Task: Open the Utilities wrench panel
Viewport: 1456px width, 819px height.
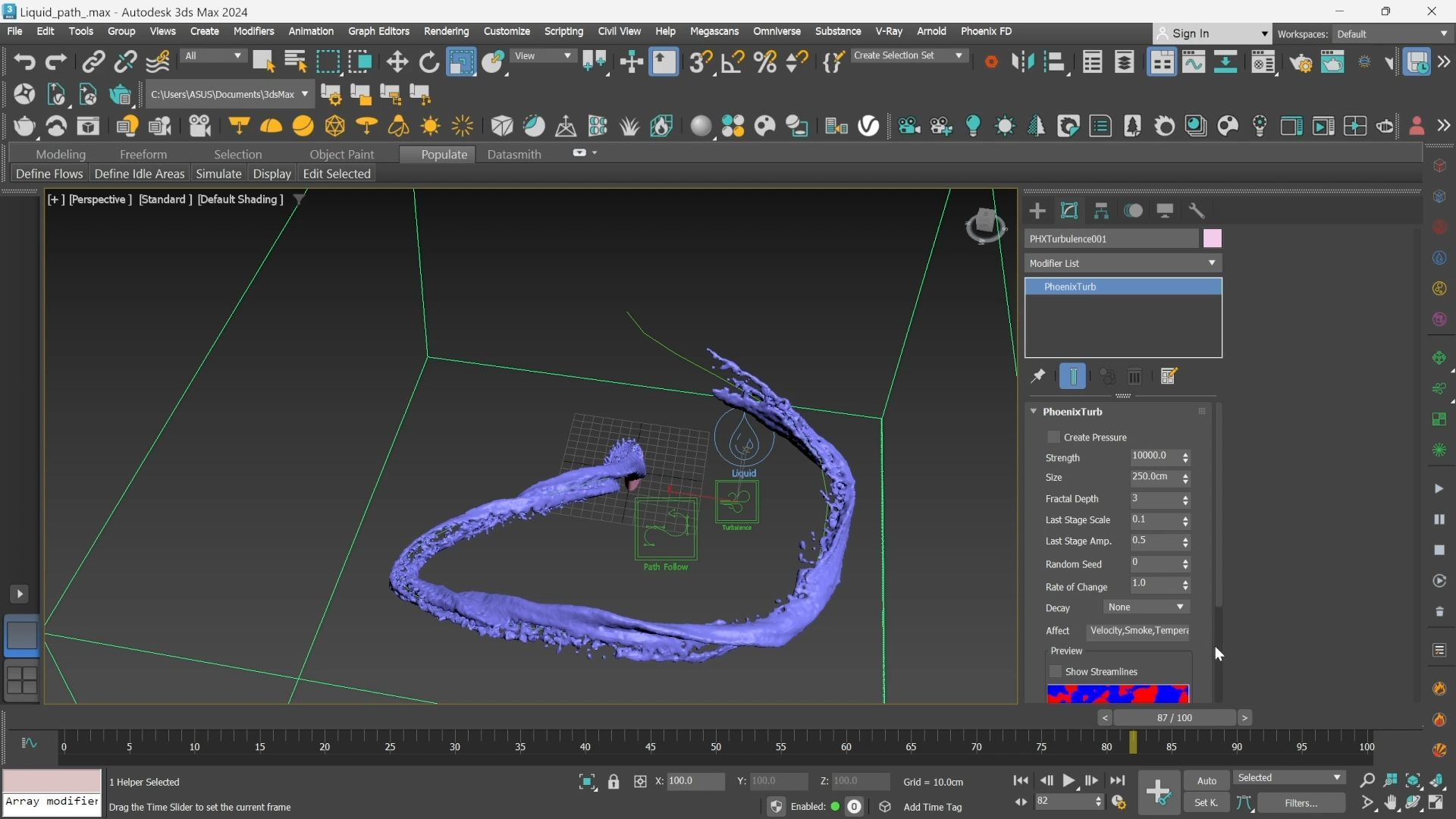Action: pyautogui.click(x=1197, y=211)
